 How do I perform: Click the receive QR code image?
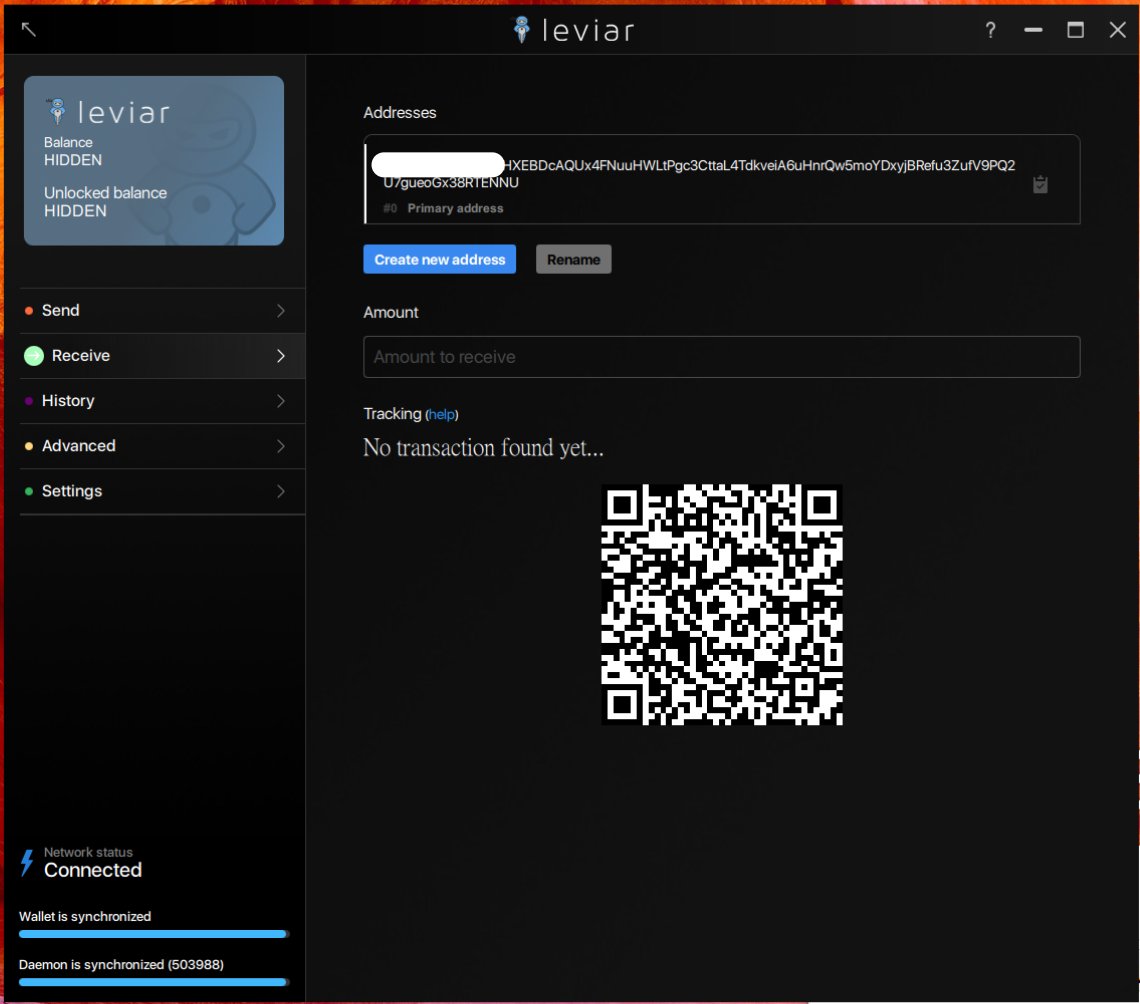(722, 605)
